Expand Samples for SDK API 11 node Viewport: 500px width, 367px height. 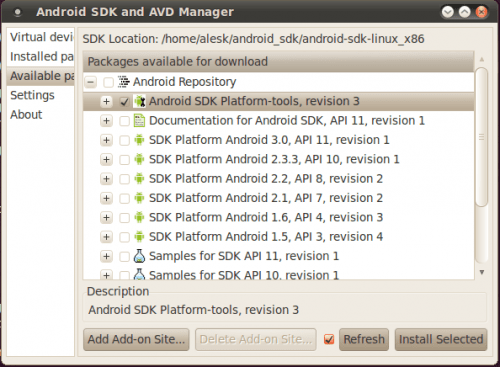click(106, 256)
